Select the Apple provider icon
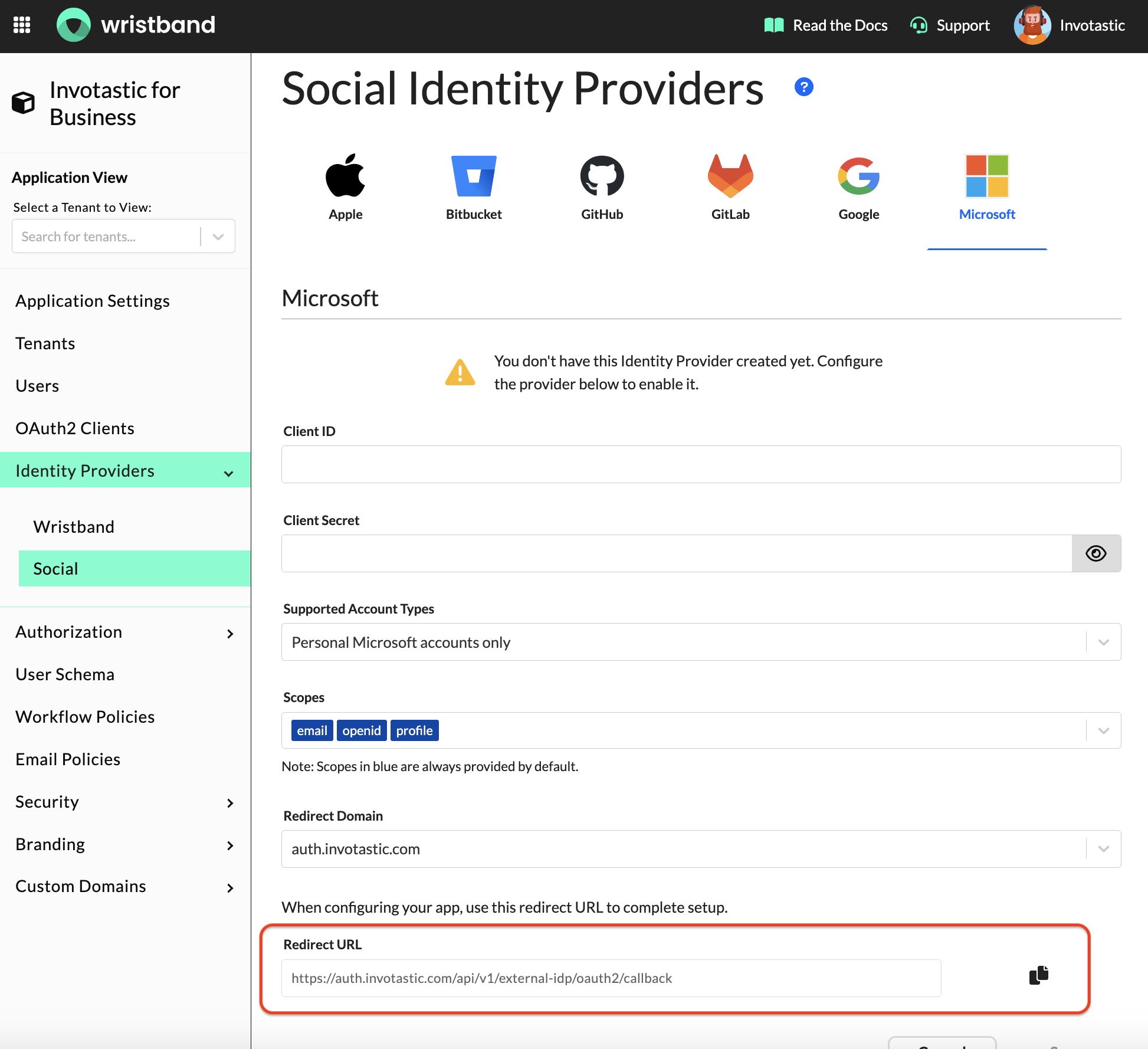 346,176
